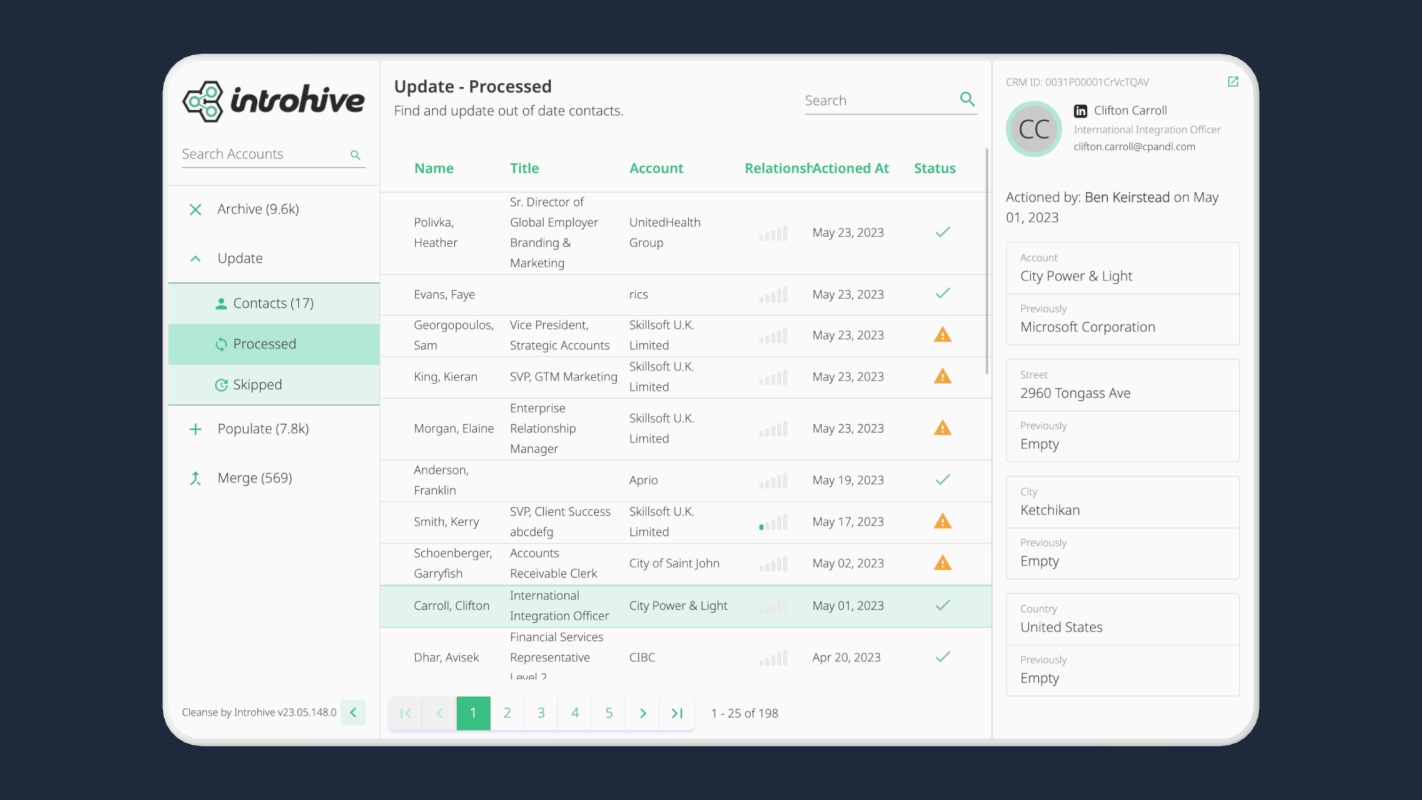Click the Processed sync icon
This screenshot has width=1422, height=800.
[221, 344]
